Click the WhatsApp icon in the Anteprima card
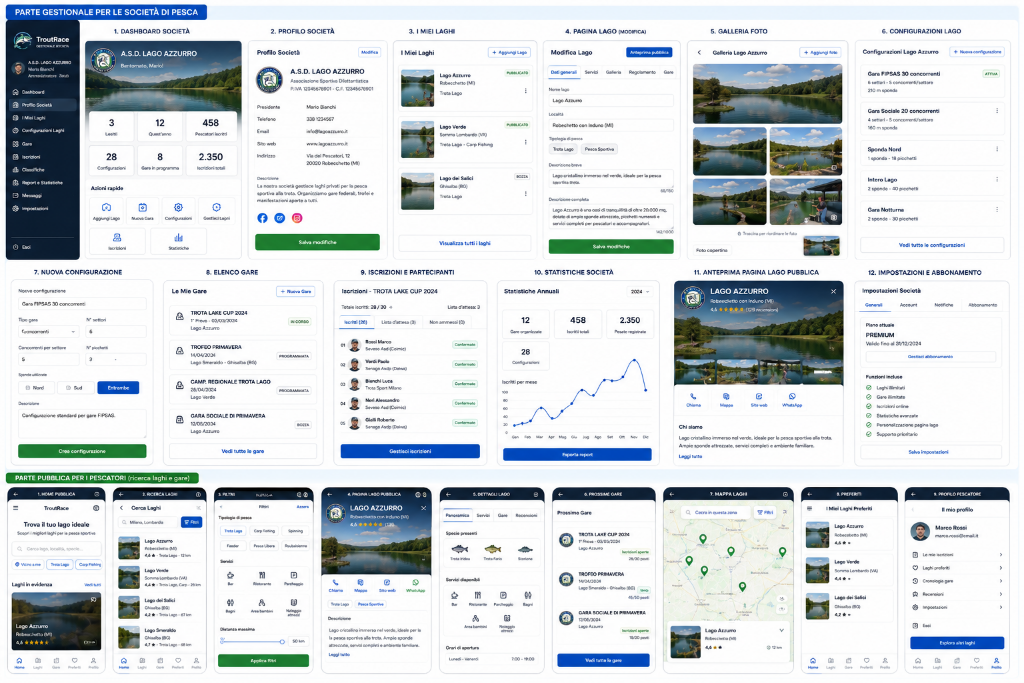 coord(792,396)
